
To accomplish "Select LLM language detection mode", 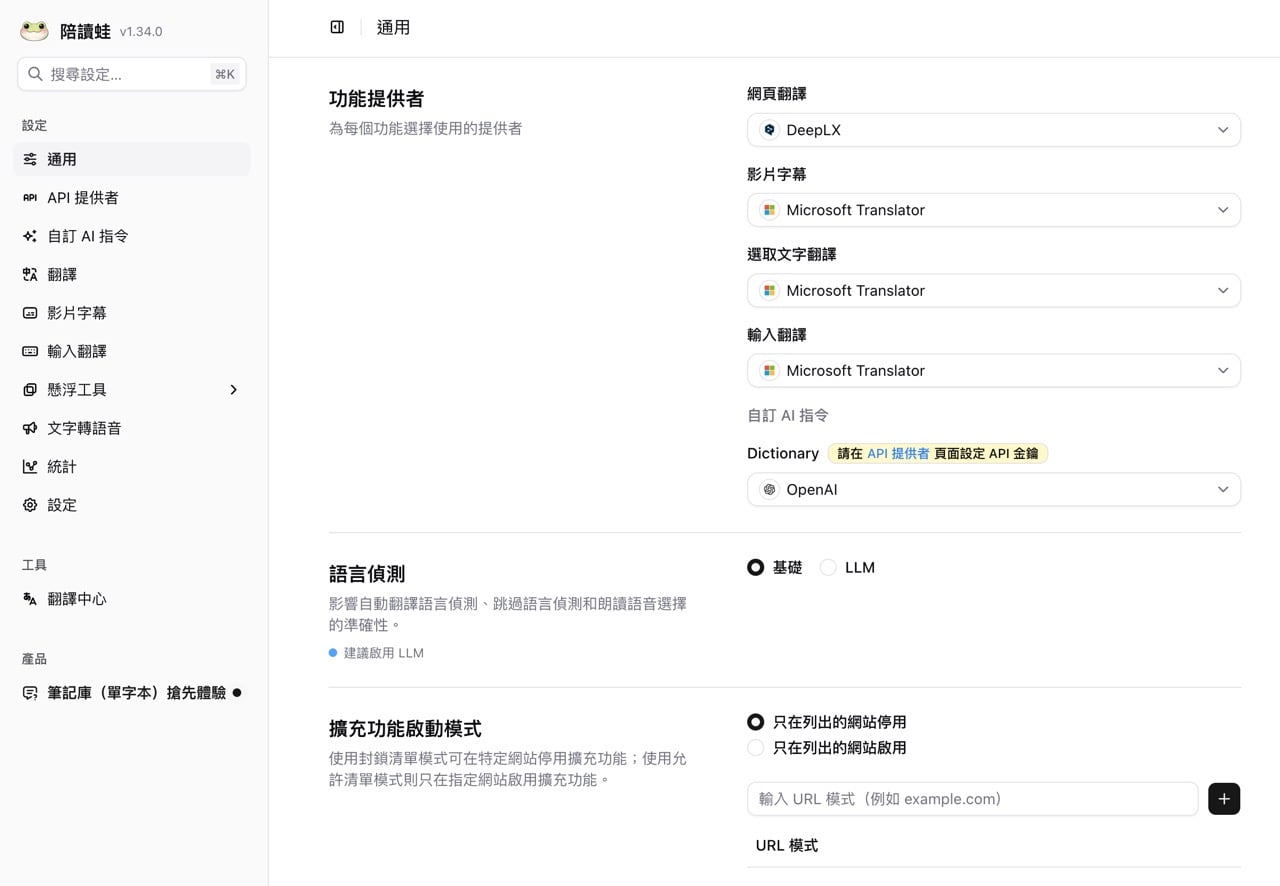I will click(x=828, y=567).
